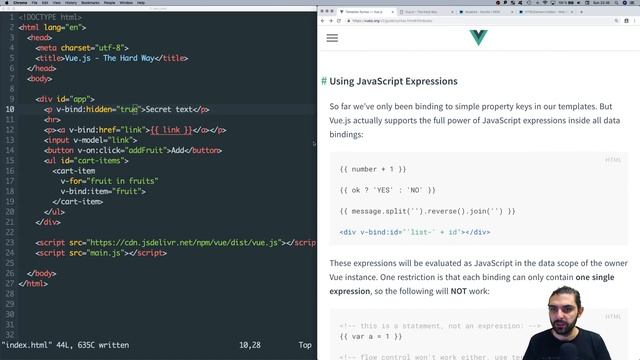Screen dimensions: 640x360
Task: Open the Bookmarks menu
Action: (x=90, y=2)
